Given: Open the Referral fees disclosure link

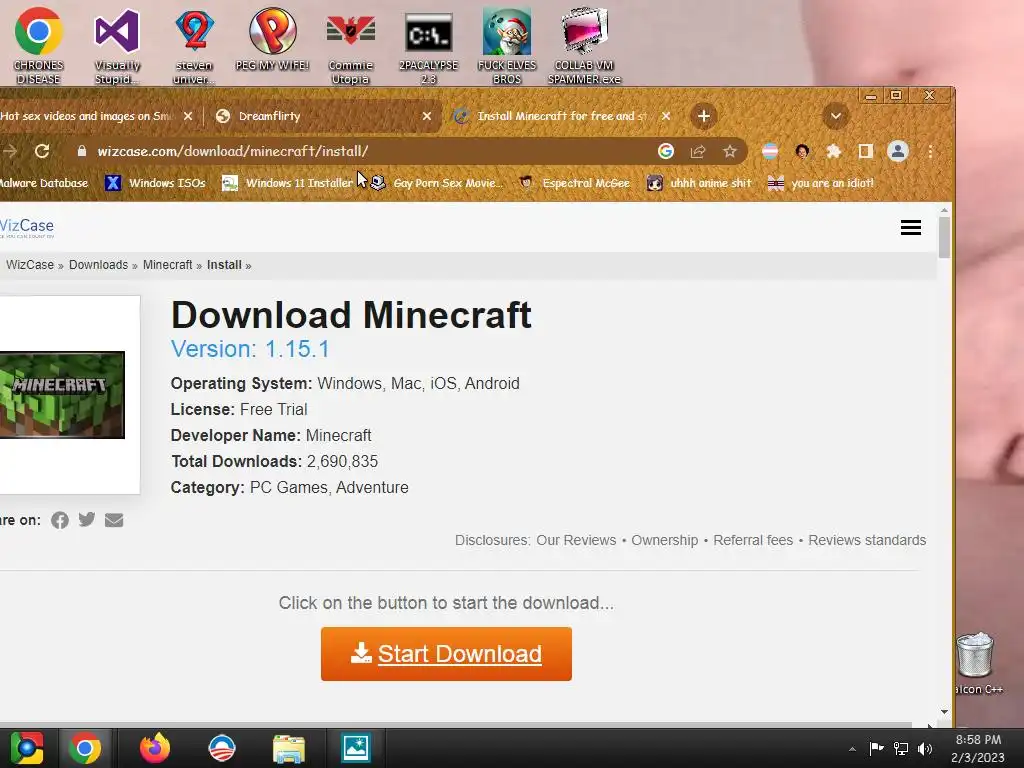Looking at the screenshot, I should (753, 541).
